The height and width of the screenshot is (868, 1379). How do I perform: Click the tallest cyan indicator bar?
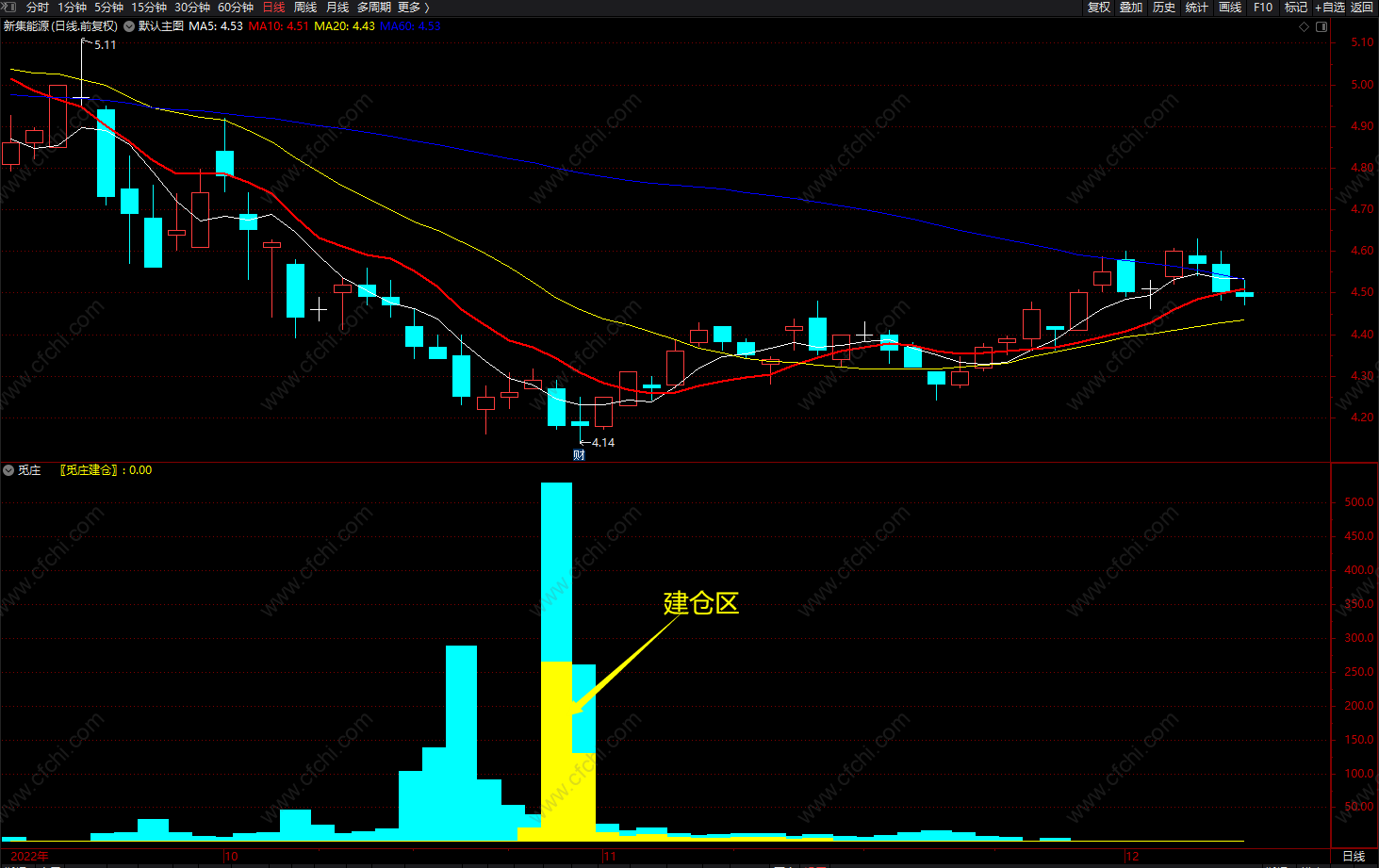pos(556,571)
